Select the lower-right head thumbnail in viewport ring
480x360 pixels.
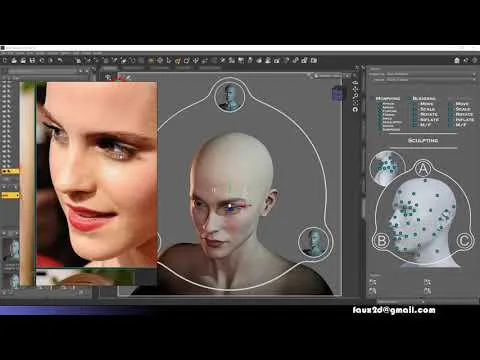[313, 242]
